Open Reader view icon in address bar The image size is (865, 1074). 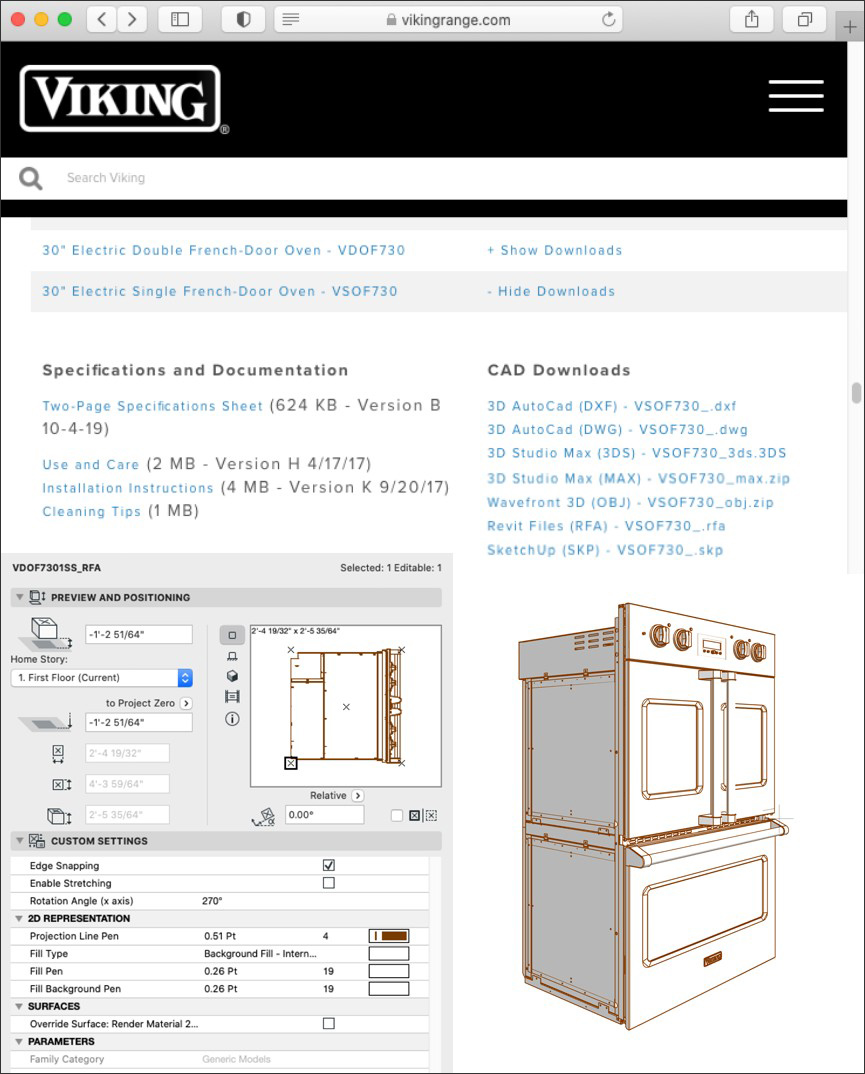click(x=291, y=19)
